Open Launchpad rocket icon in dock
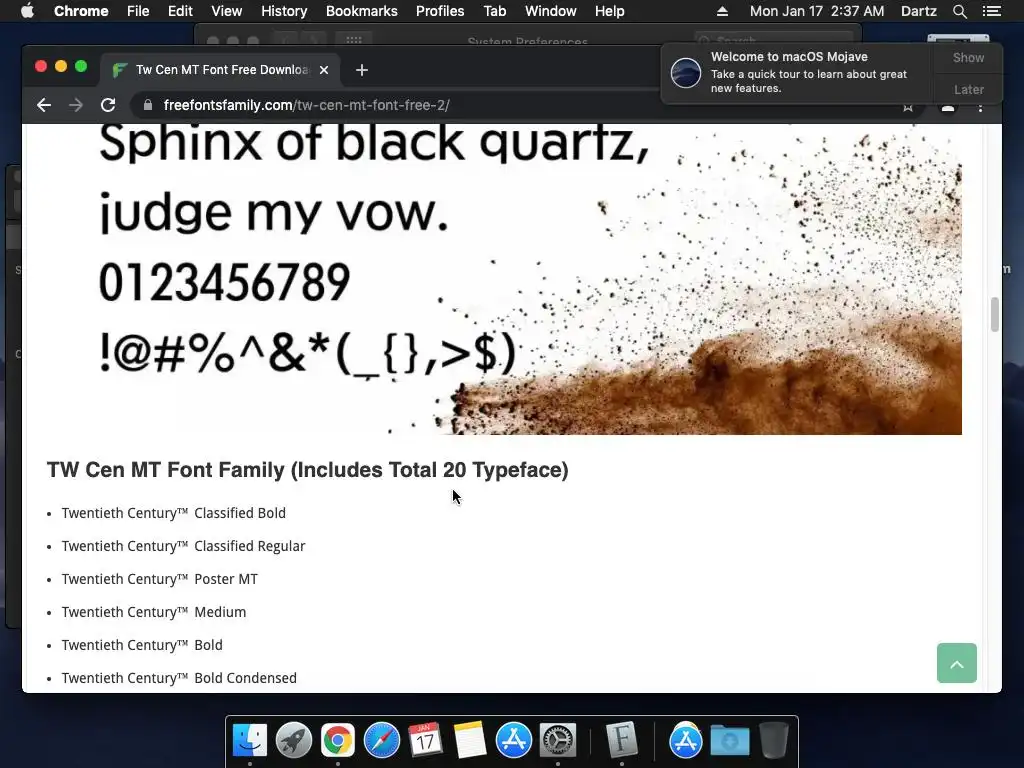The image size is (1024, 768). (x=294, y=741)
